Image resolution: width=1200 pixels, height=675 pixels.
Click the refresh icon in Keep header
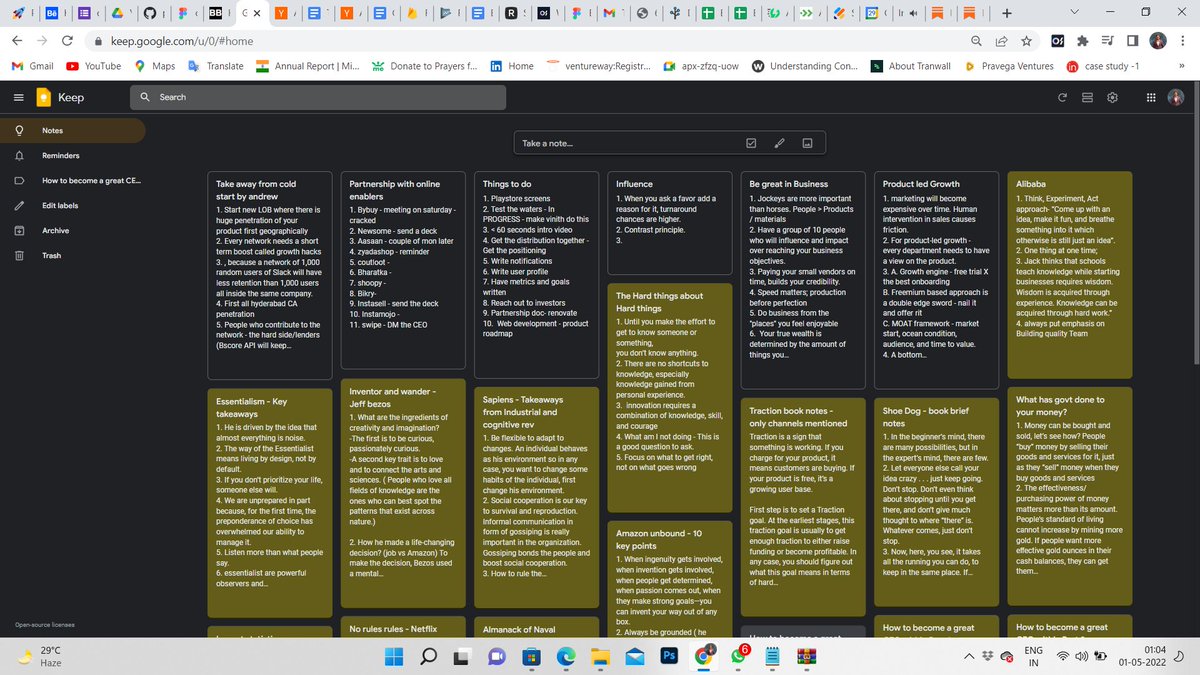[1063, 97]
